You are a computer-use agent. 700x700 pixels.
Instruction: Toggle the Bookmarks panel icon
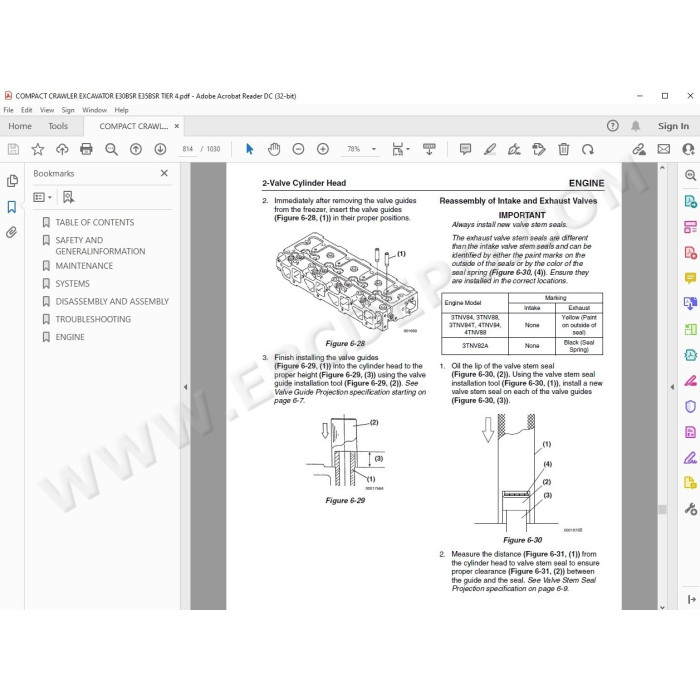pos(12,207)
